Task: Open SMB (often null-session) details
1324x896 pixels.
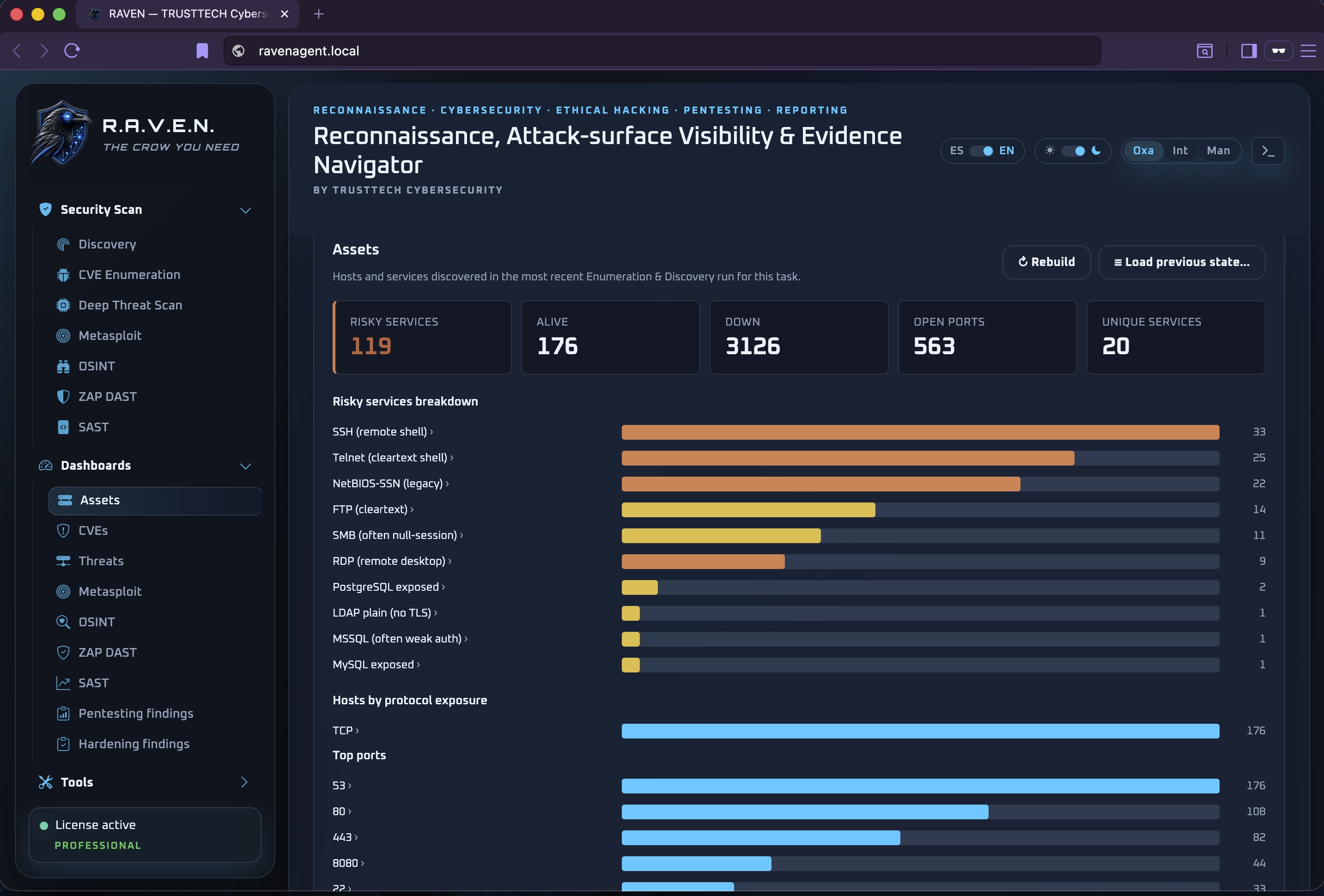Action: [398, 535]
